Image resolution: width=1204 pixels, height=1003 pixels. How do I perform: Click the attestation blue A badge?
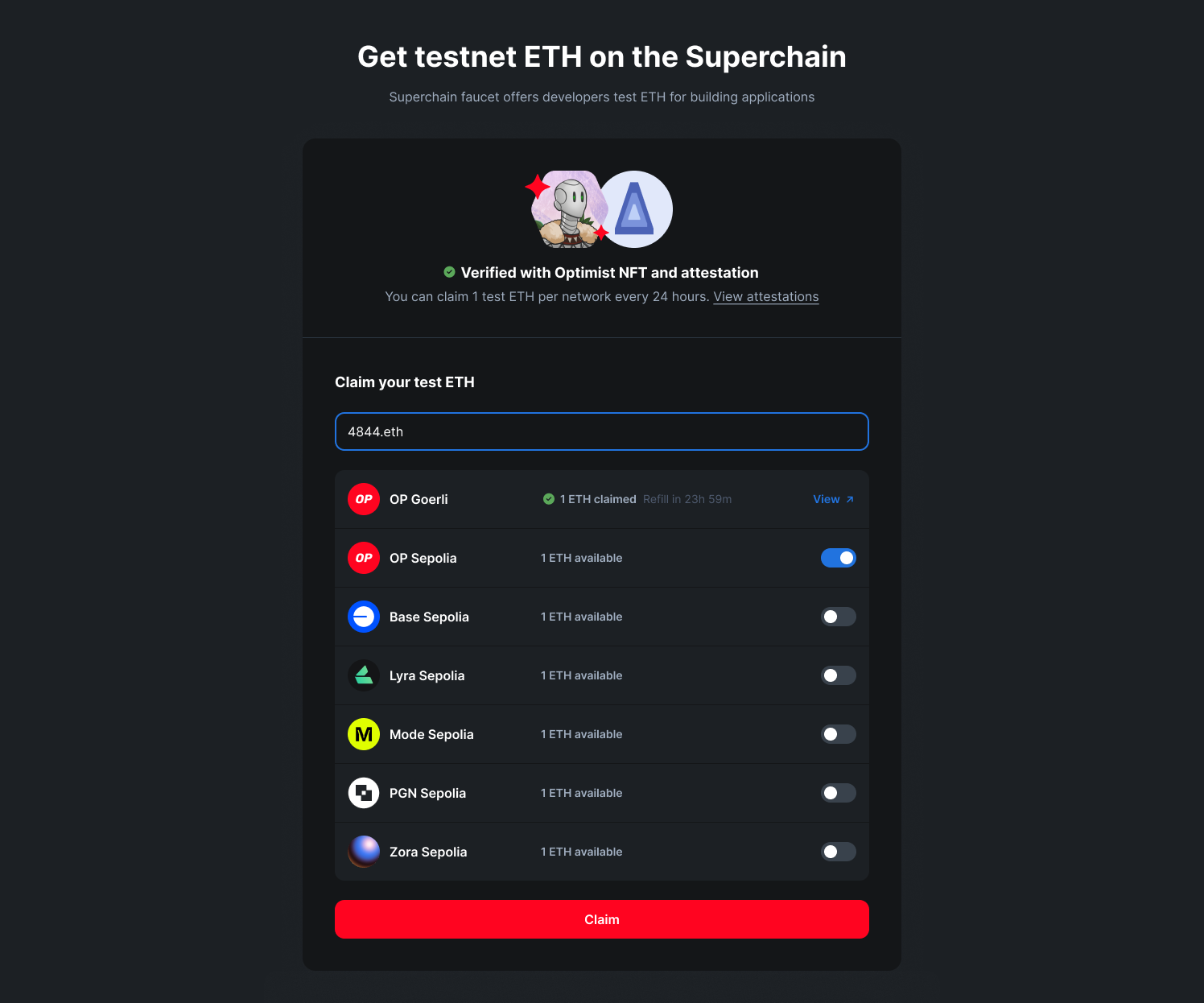click(634, 209)
